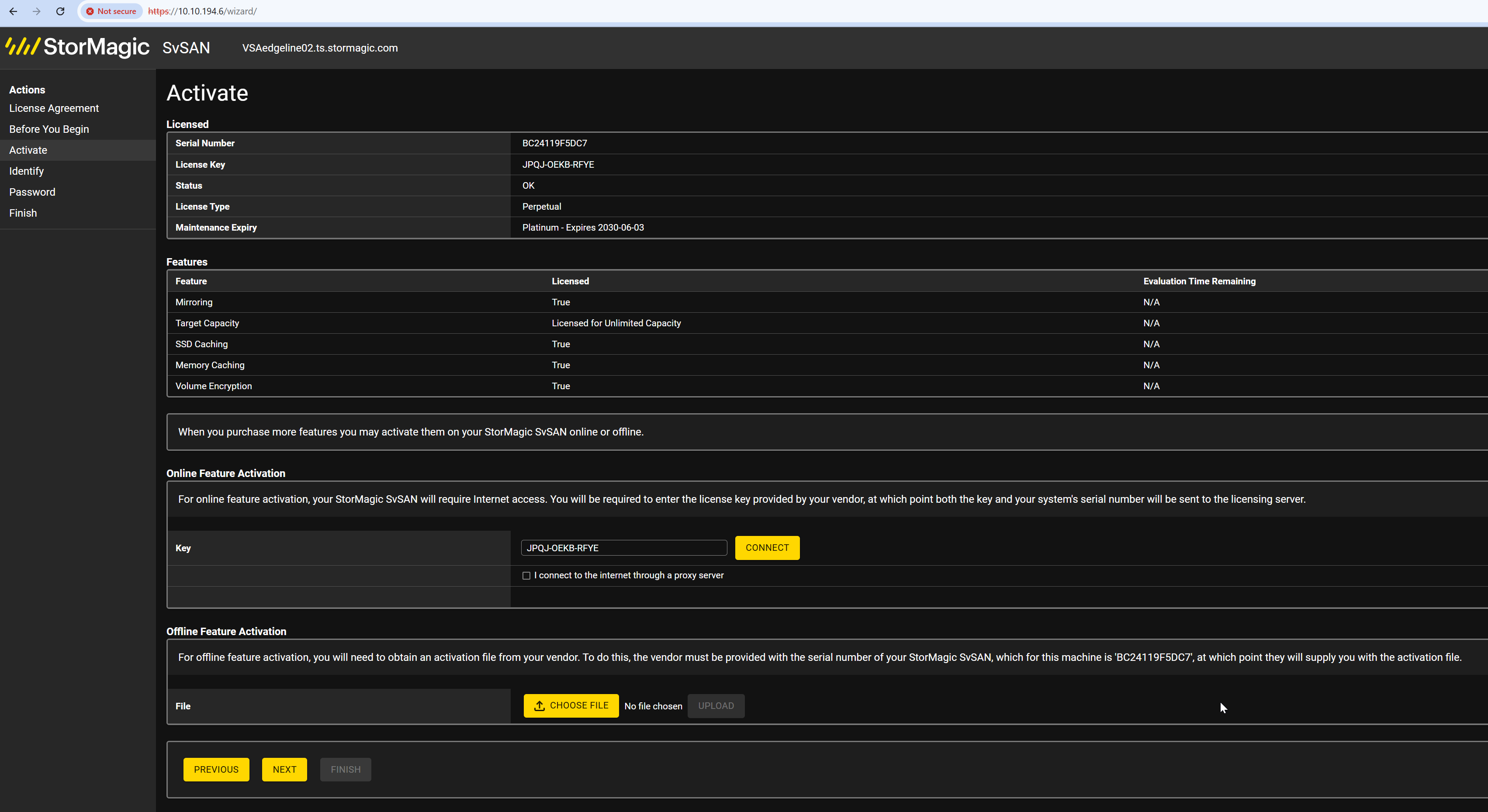Click the Licensed column header in Features table
Image resolution: width=1488 pixels, height=812 pixels.
tap(570, 281)
